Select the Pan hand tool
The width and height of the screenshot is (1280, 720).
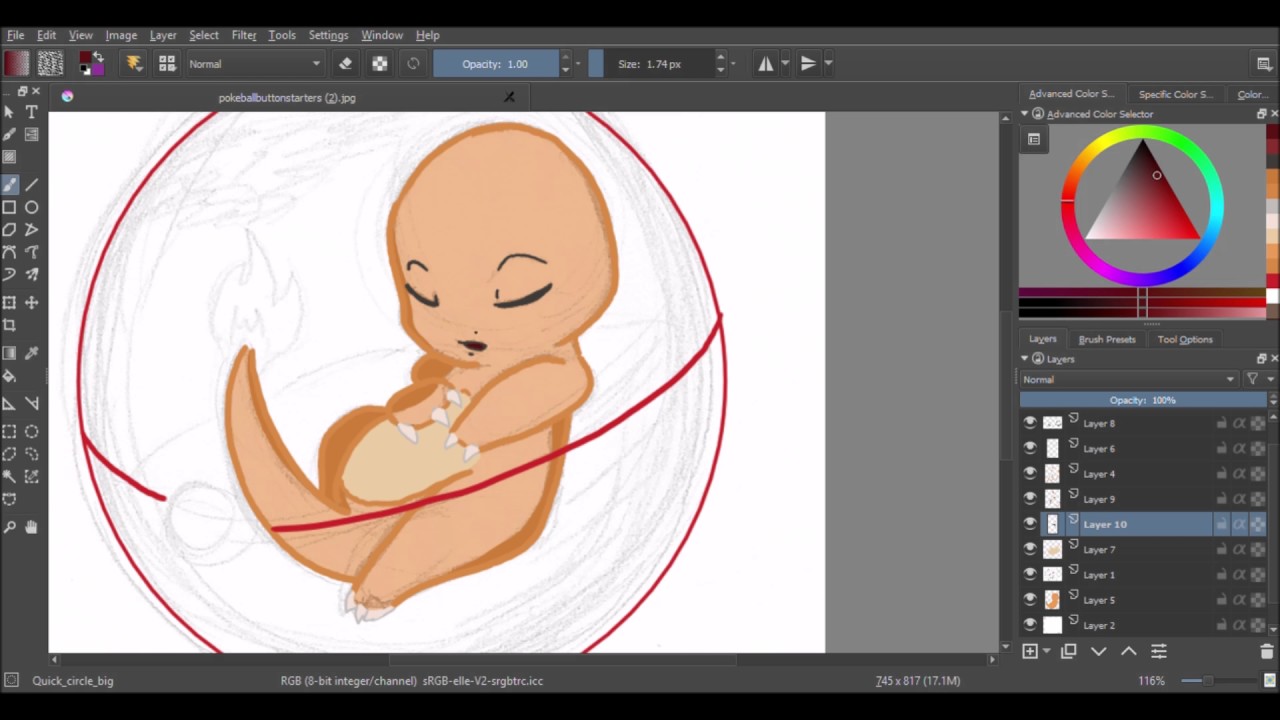(x=32, y=527)
